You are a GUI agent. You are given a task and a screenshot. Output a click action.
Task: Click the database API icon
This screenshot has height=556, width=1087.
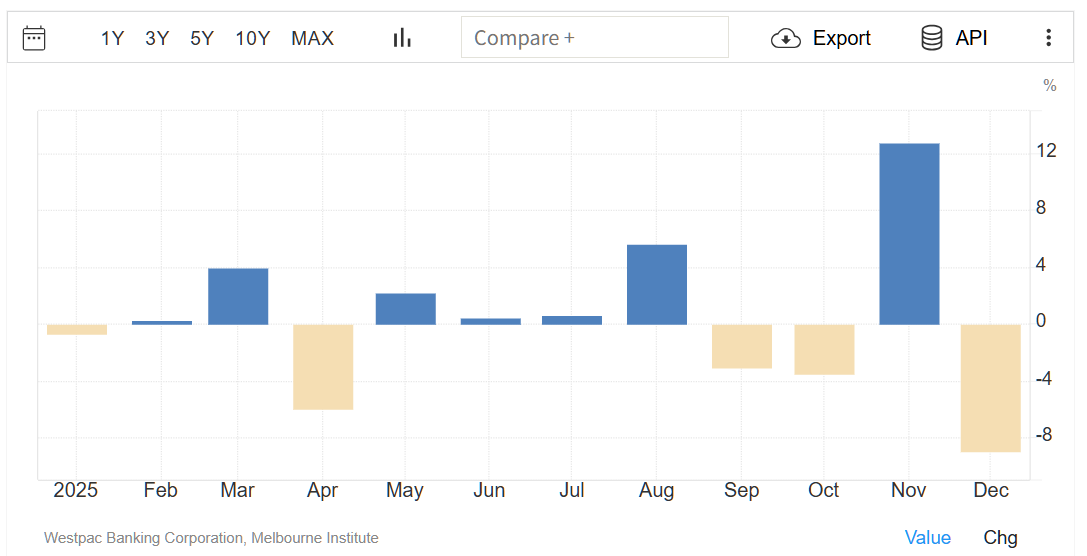pos(931,38)
